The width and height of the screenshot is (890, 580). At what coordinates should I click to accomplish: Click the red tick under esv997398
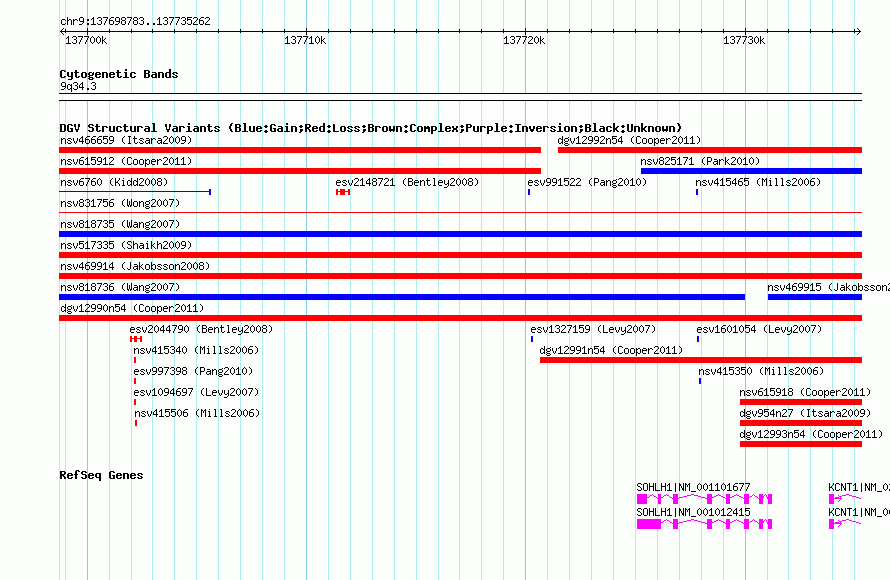point(135,381)
